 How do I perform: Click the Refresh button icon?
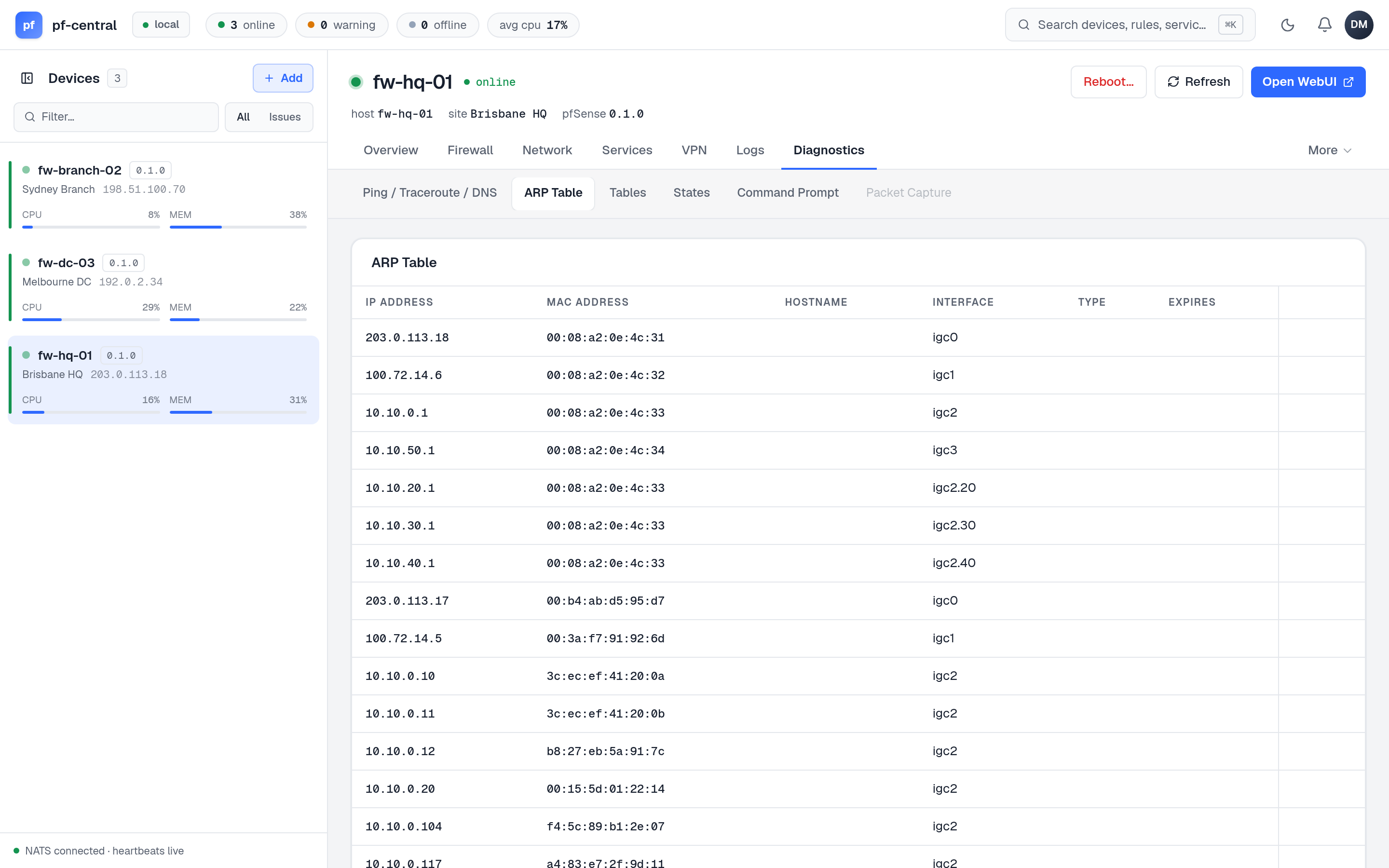1174,81
